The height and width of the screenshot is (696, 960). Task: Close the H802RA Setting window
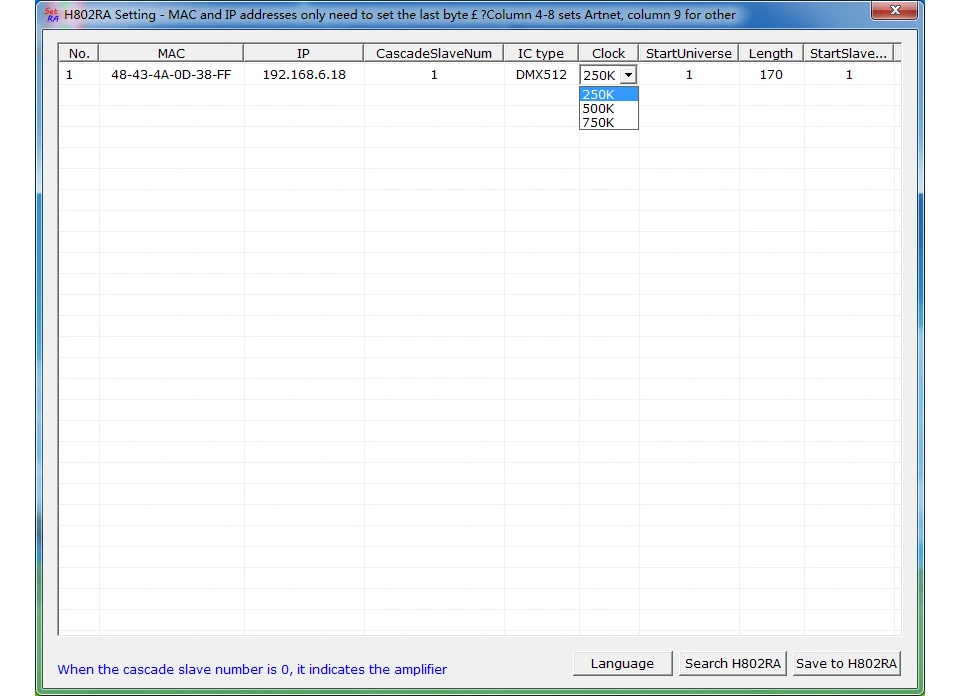tap(894, 10)
